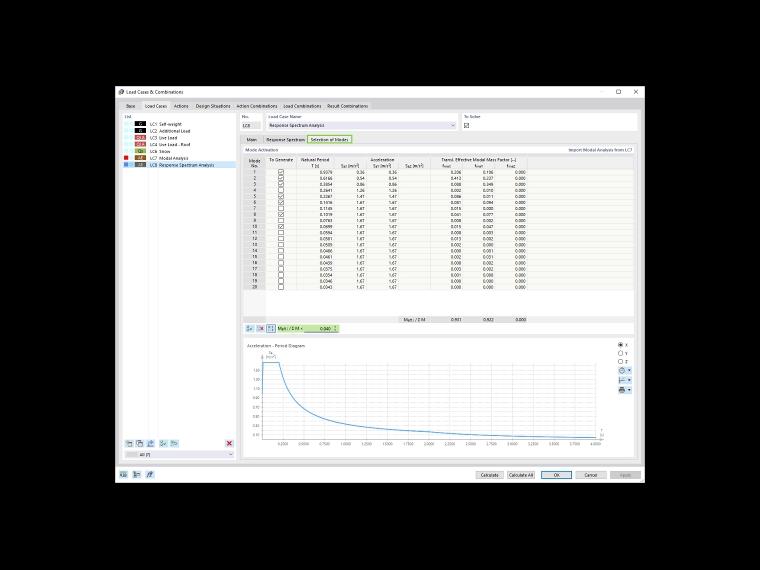The image size is (760, 570).
Task: Select LC2 Additional Load in the list
Action: tap(180, 131)
